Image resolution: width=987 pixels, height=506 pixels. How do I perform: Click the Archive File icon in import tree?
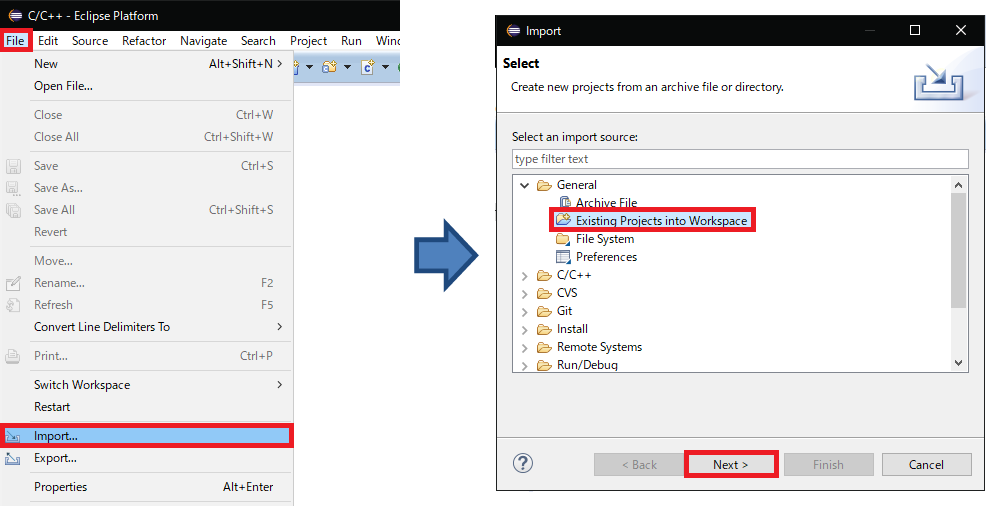(x=565, y=203)
